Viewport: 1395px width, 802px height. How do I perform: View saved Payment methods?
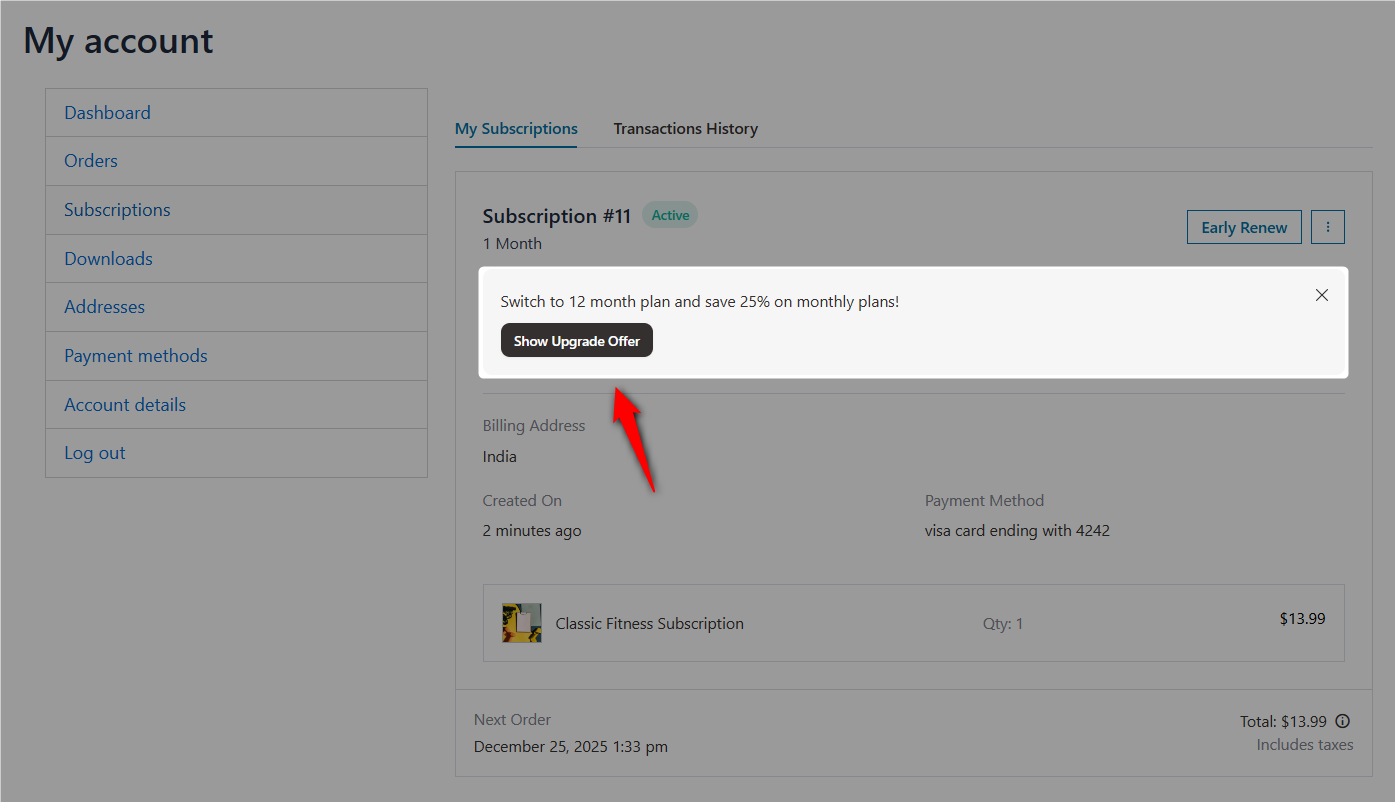coord(135,355)
